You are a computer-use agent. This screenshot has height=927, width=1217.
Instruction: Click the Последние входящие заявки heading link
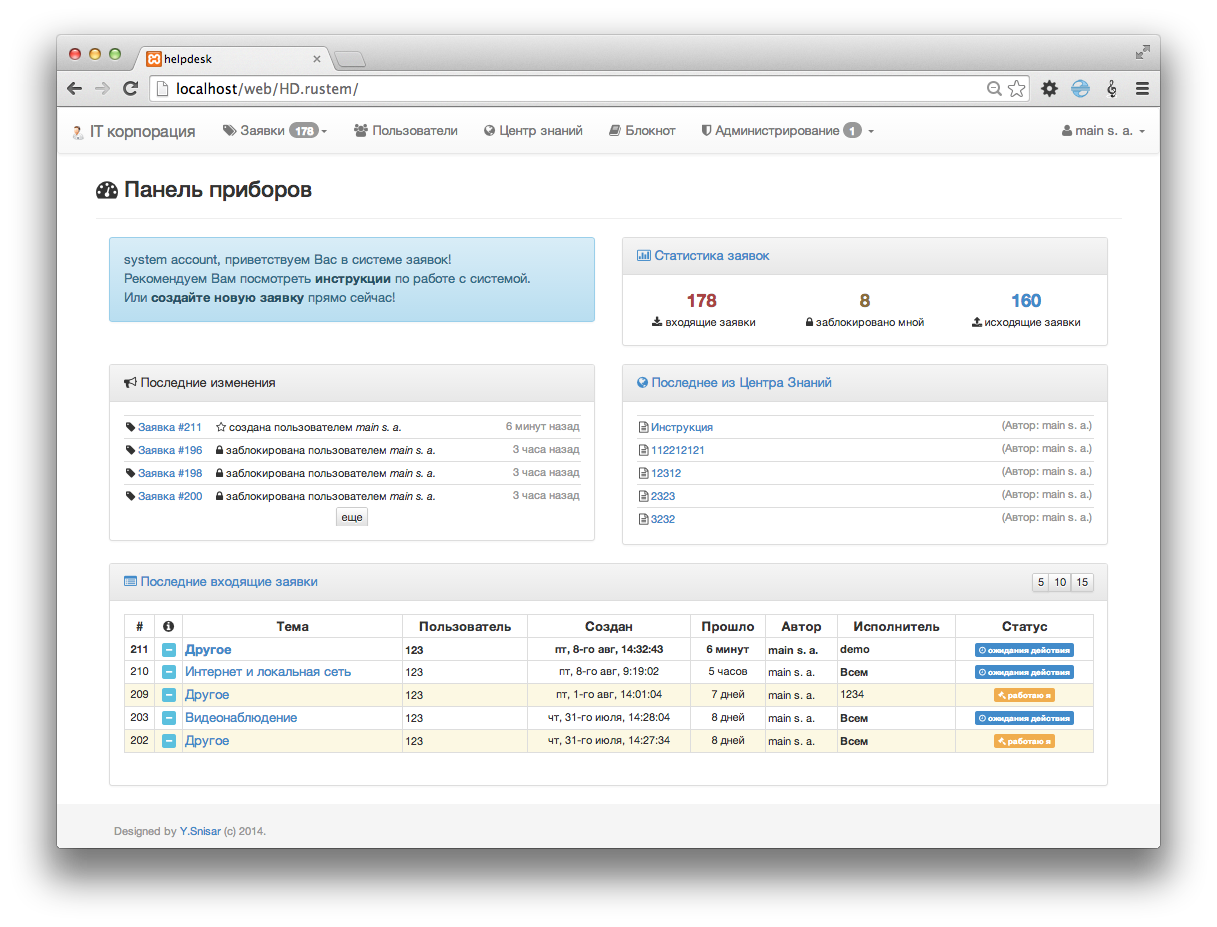click(x=229, y=582)
